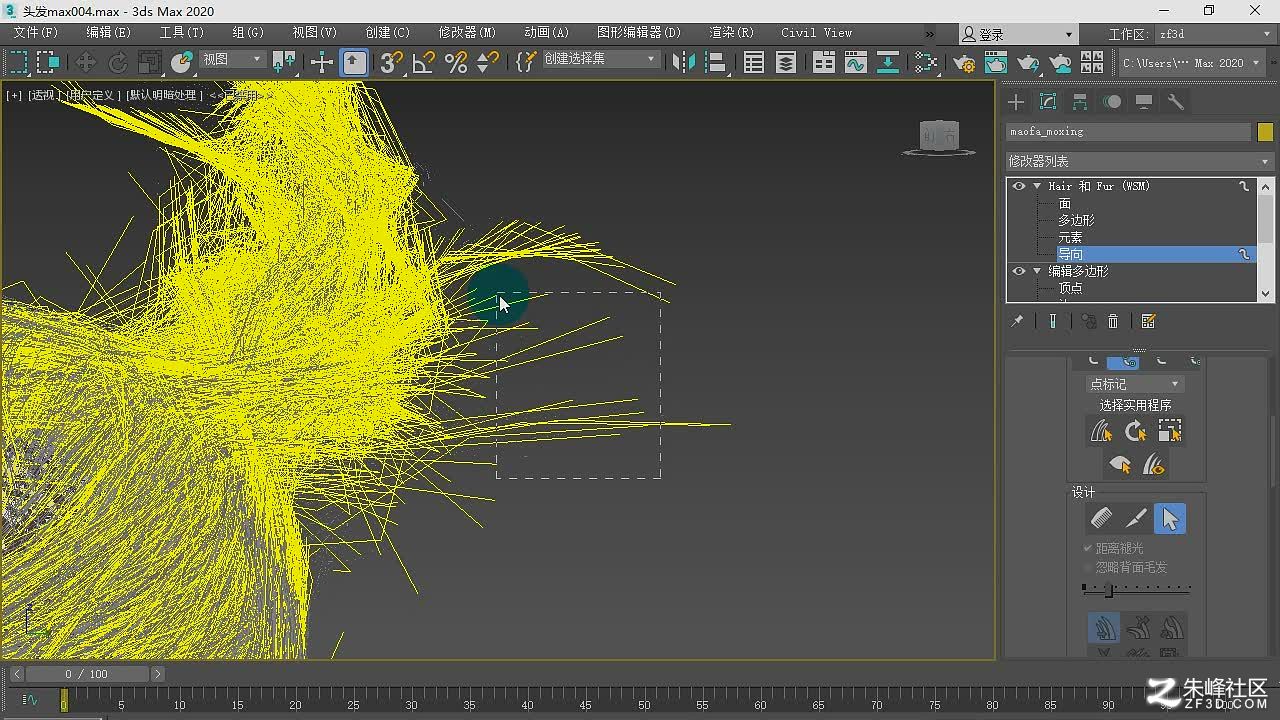Open the 点标记 dropdown
Image resolution: width=1280 pixels, height=720 pixels.
click(1135, 384)
